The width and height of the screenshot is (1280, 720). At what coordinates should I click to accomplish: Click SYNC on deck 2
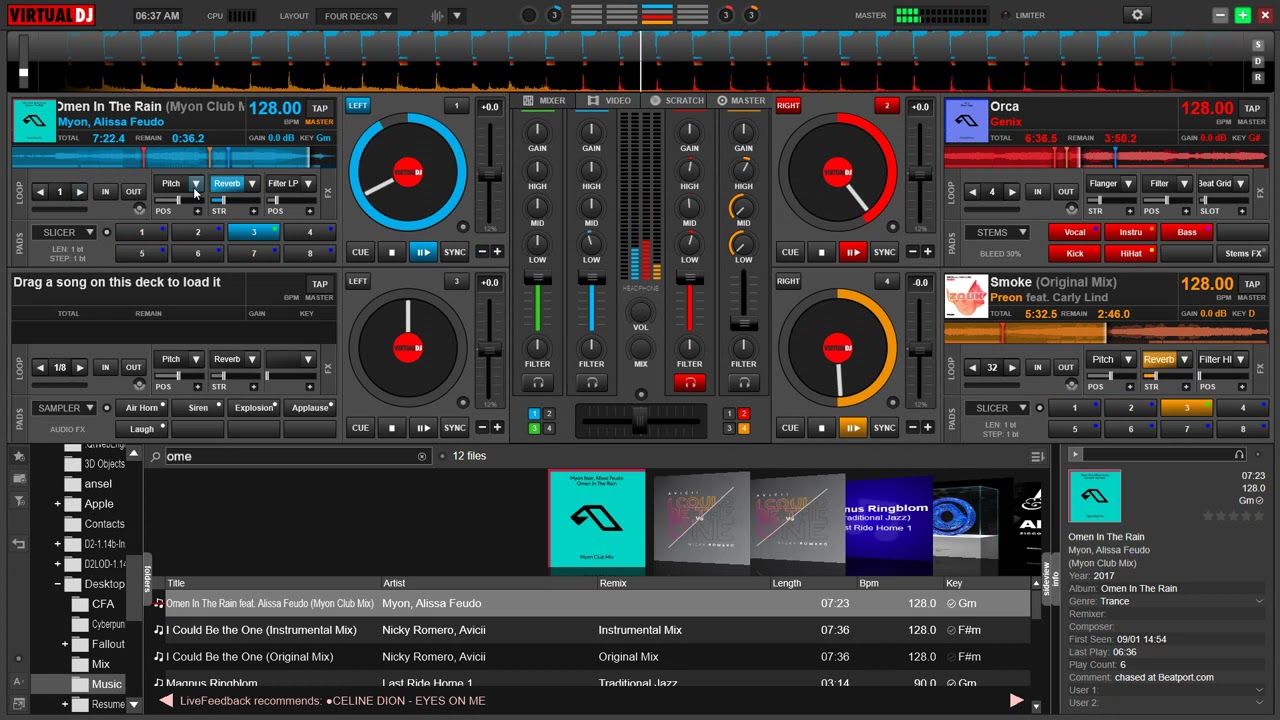pyautogui.click(x=885, y=252)
